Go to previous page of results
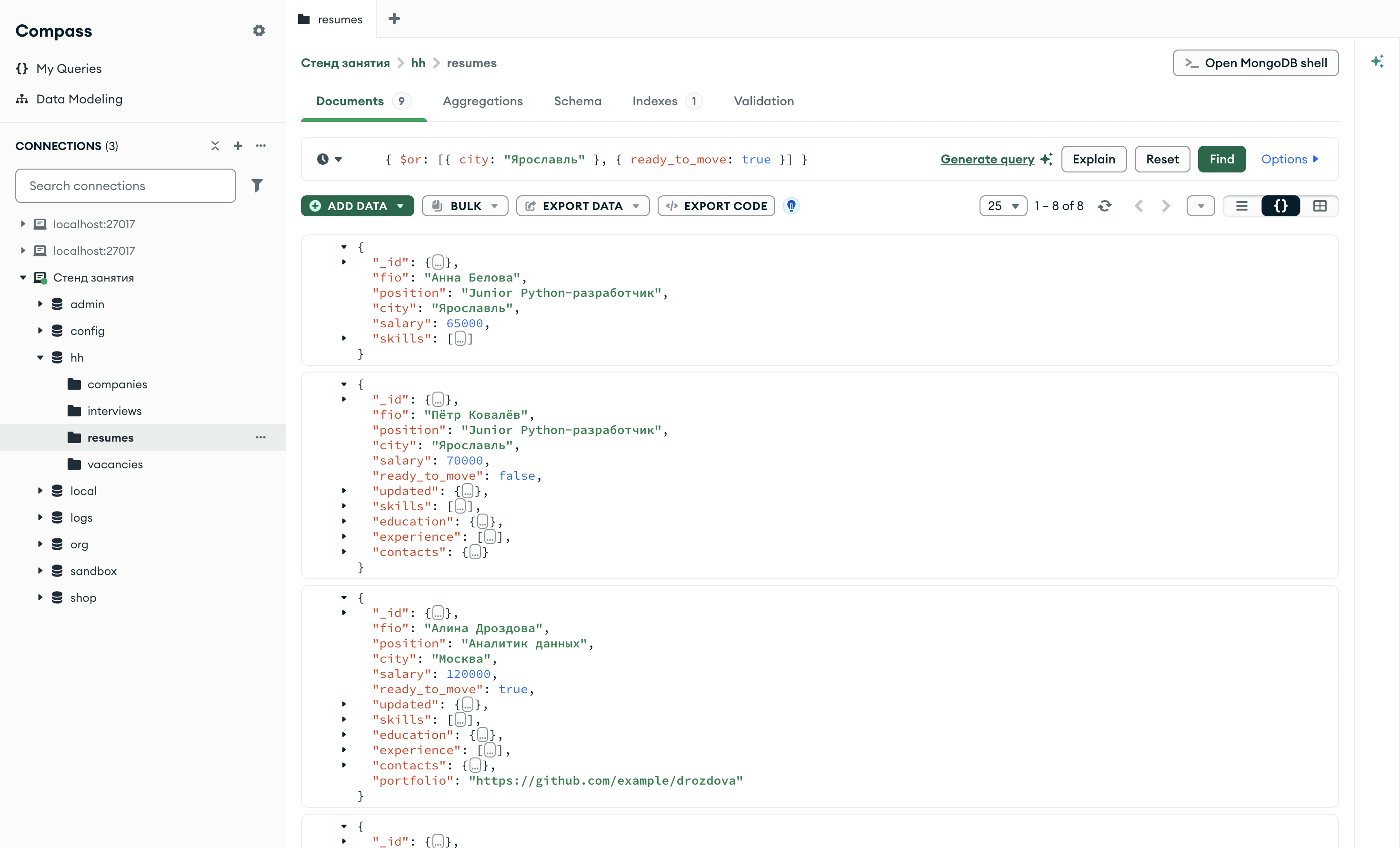Screen dimensions: 1400x848 click(x=1139, y=206)
